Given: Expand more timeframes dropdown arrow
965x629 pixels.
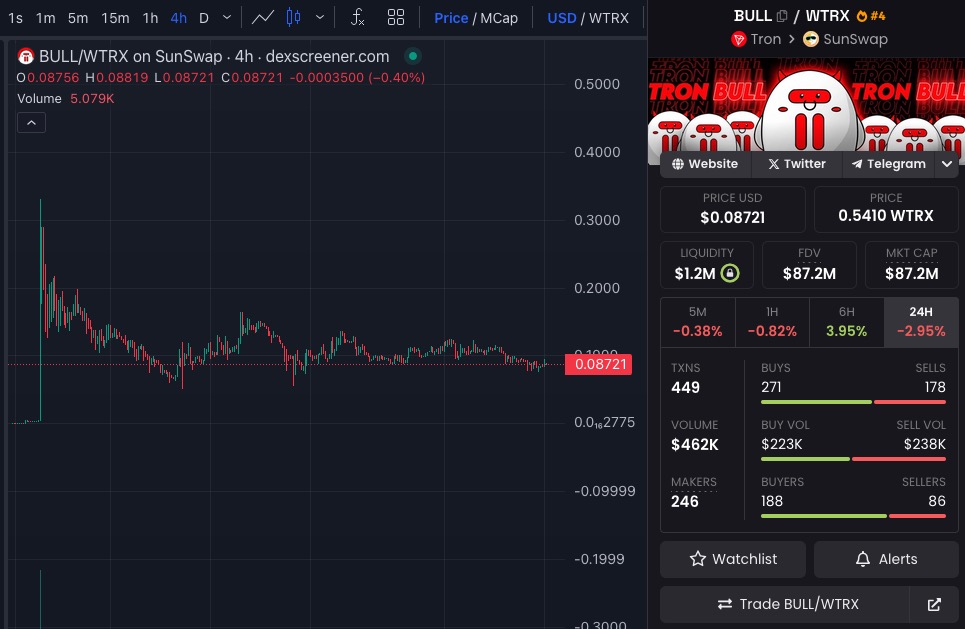Looking at the screenshot, I should tap(226, 18).
